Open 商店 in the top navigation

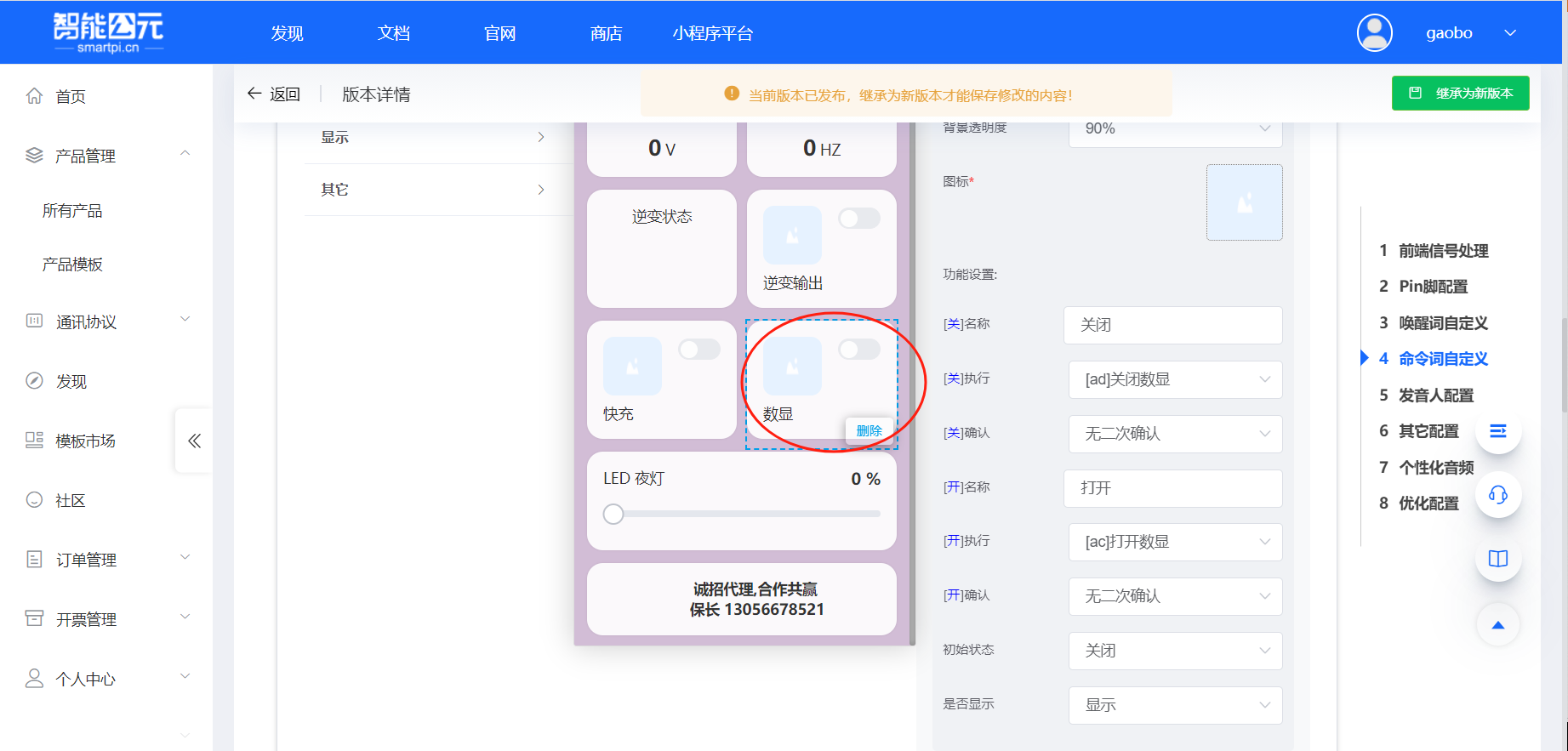[607, 33]
